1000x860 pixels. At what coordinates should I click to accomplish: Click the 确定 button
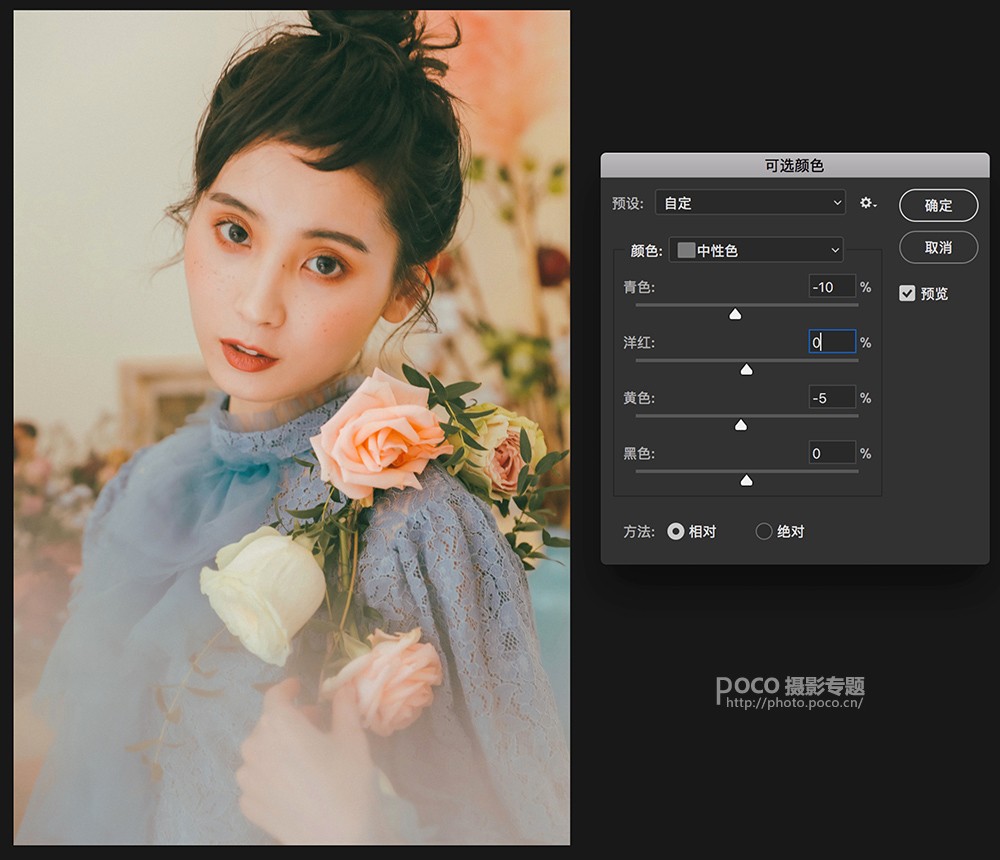pyautogui.click(x=938, y=205)
